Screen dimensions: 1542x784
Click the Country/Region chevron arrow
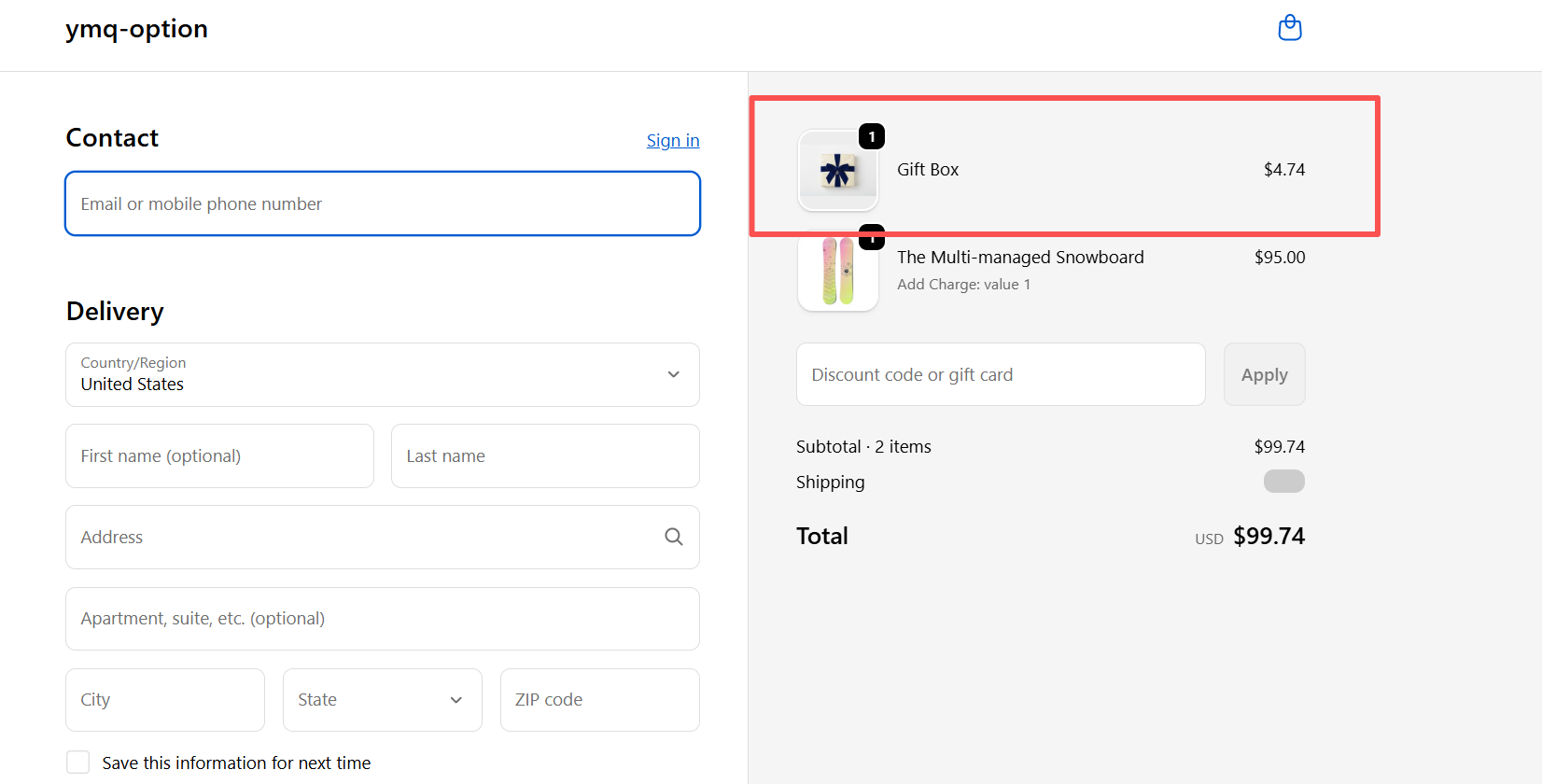coord(673,374)
